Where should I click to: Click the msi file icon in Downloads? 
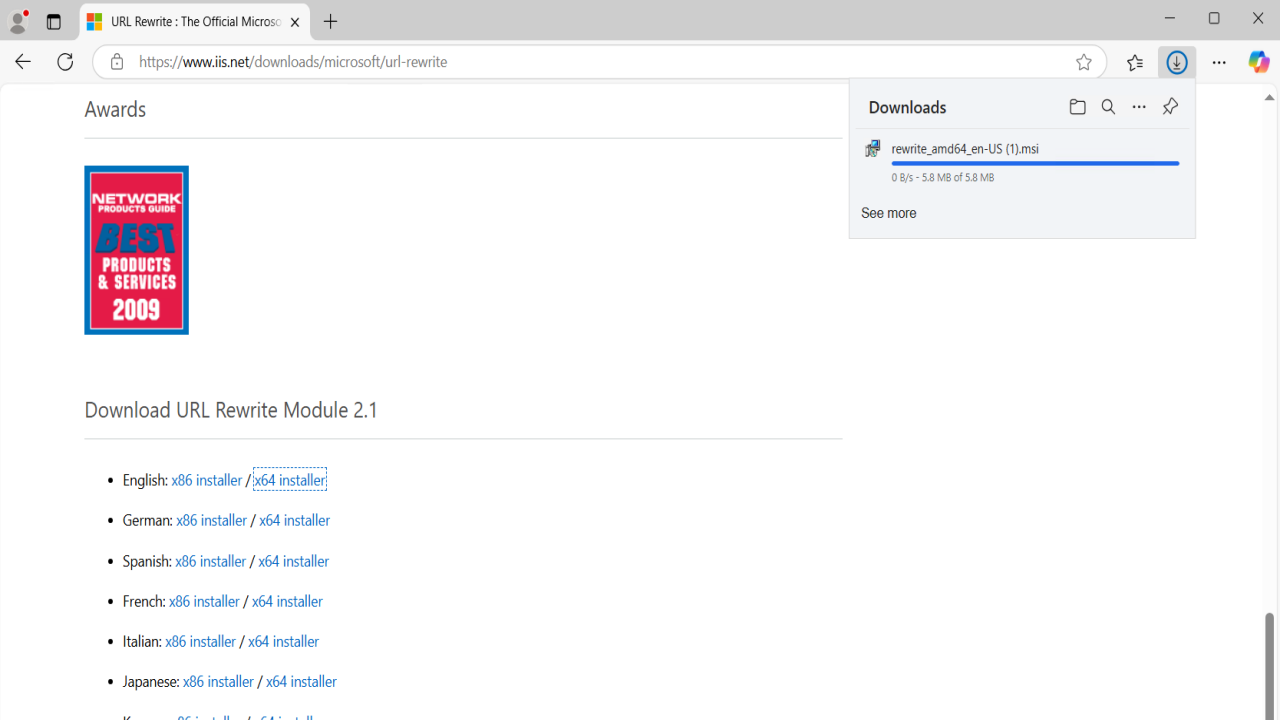pos(873,149)
